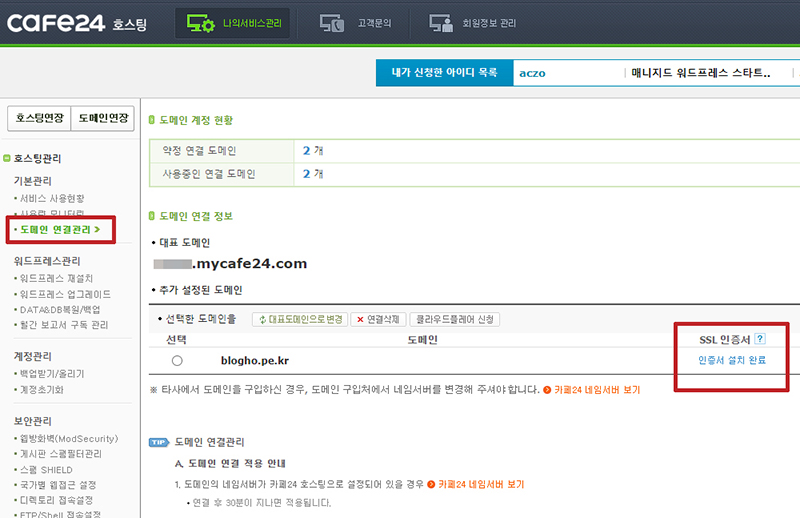
Task: Open 카페24 네임서버 보기 in tip section
Action: pos(476,484)
